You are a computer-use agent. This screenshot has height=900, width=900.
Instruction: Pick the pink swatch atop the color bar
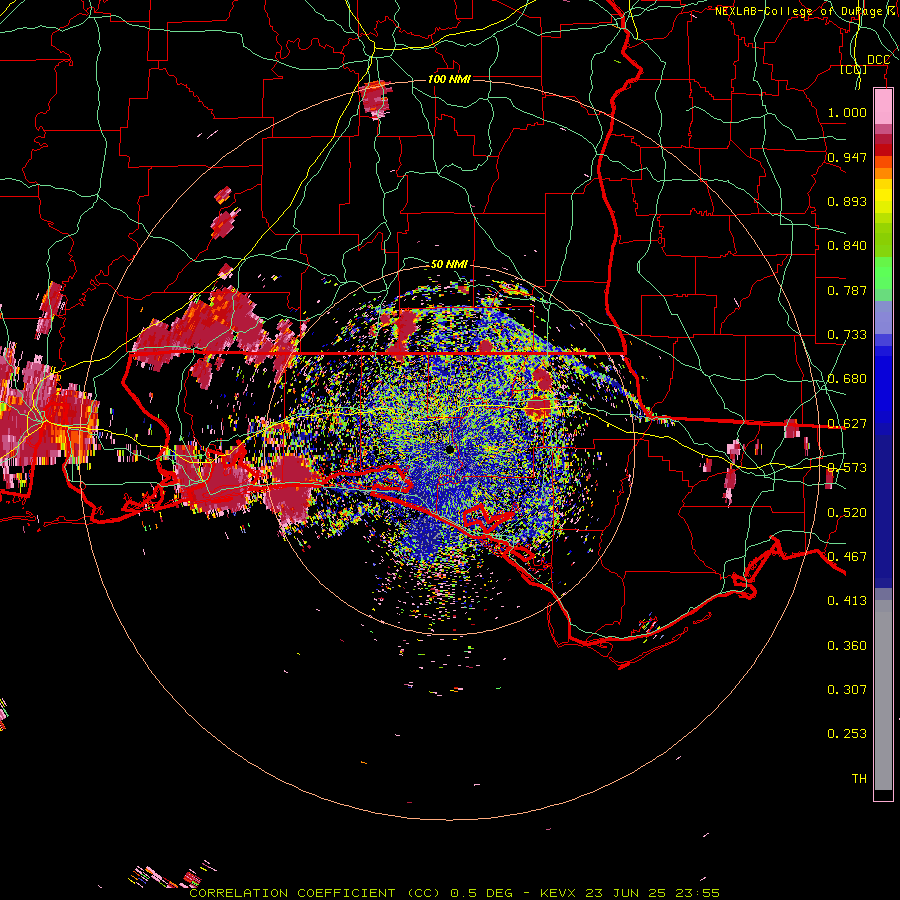coord(883,107)
